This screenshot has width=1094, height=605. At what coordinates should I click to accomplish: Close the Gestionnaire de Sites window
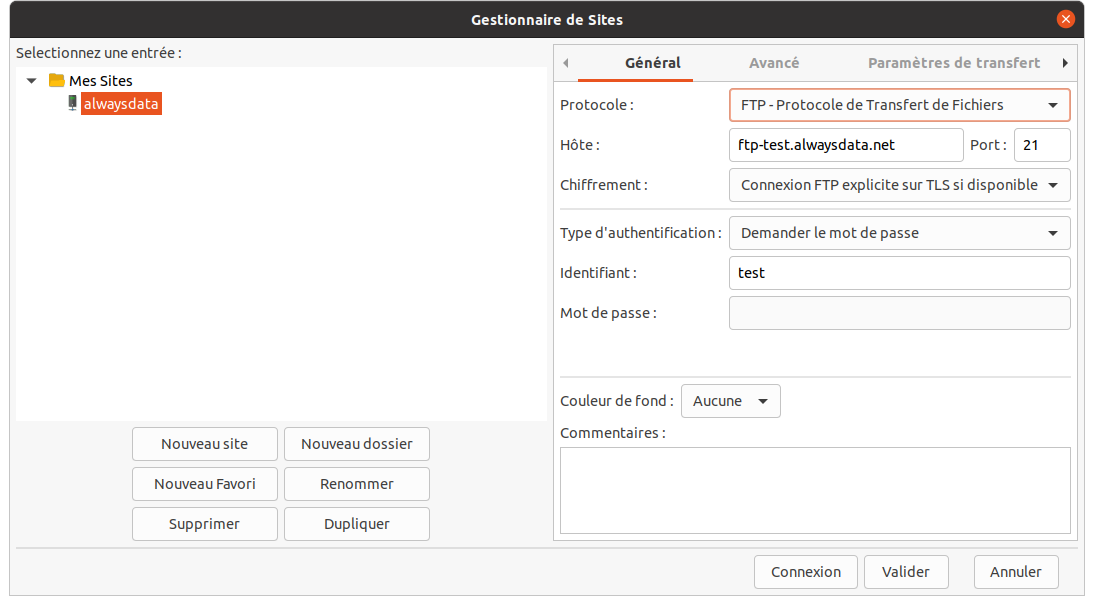point(1065,19)
